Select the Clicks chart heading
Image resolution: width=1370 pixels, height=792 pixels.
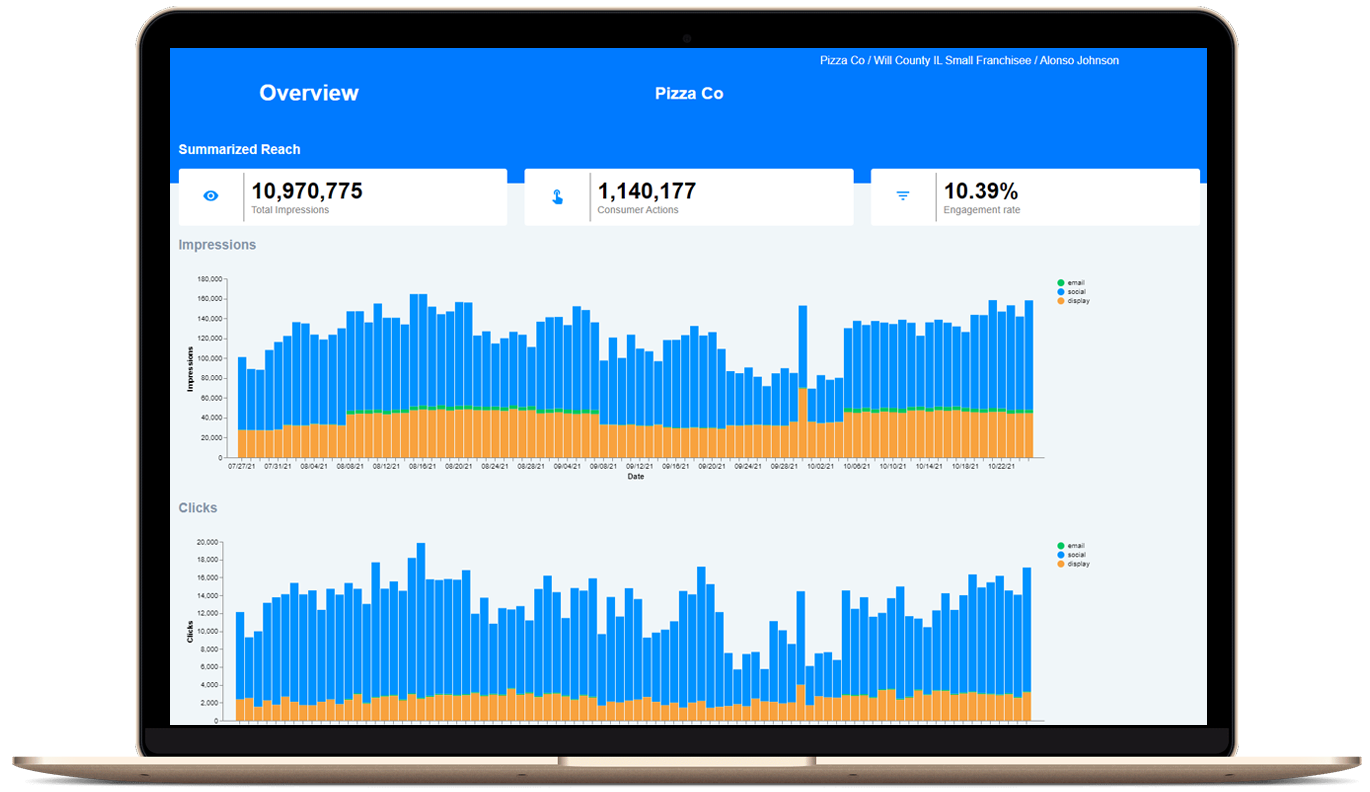coord(198,508)
